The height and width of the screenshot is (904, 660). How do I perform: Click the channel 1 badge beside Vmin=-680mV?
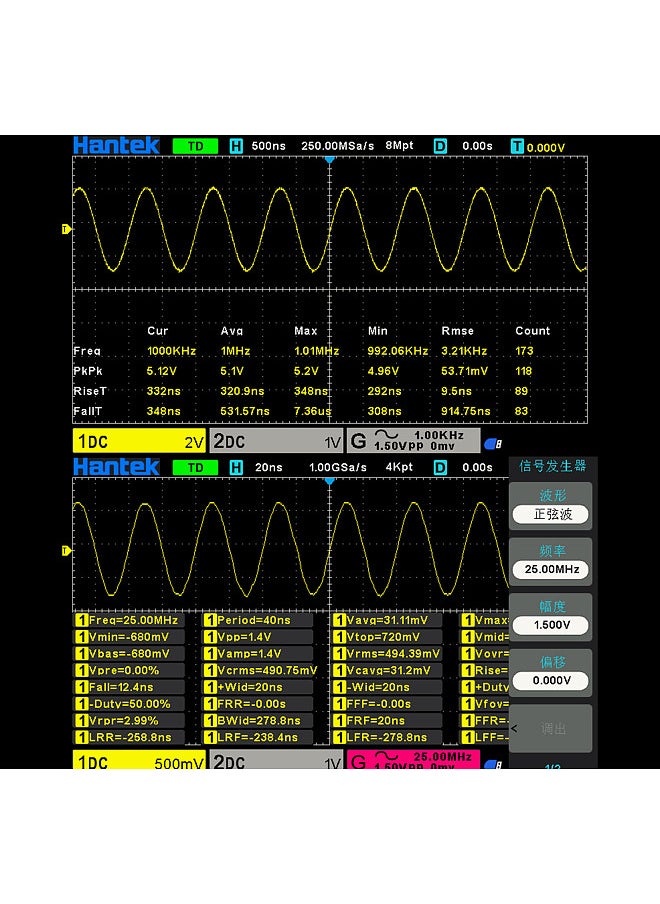(x=81, y=637)
